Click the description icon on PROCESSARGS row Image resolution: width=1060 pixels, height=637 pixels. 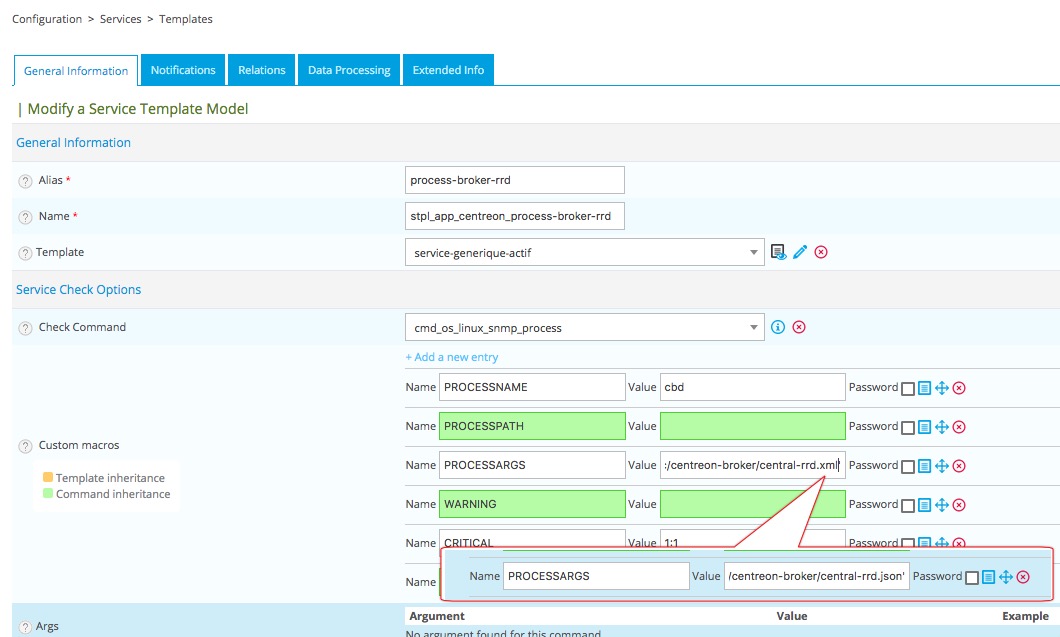(924, 466)
